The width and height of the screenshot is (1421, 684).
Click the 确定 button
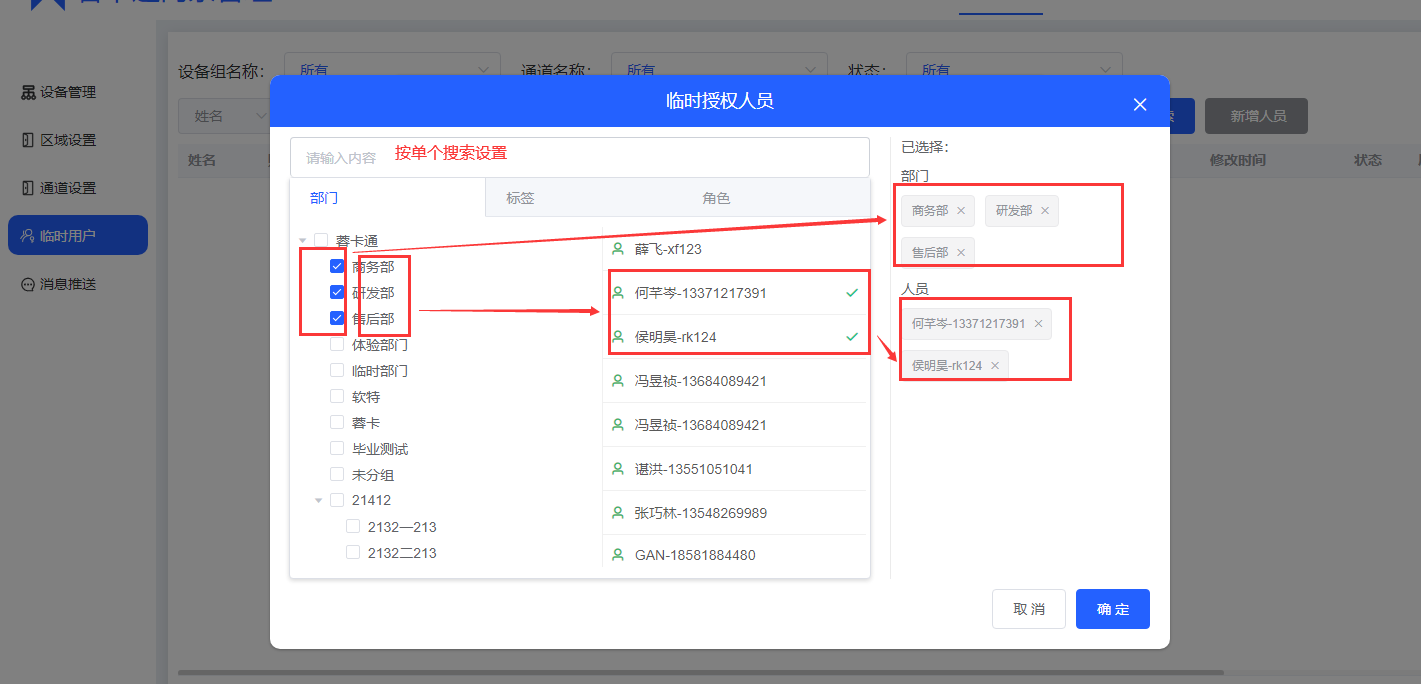tap(1112, 609)
